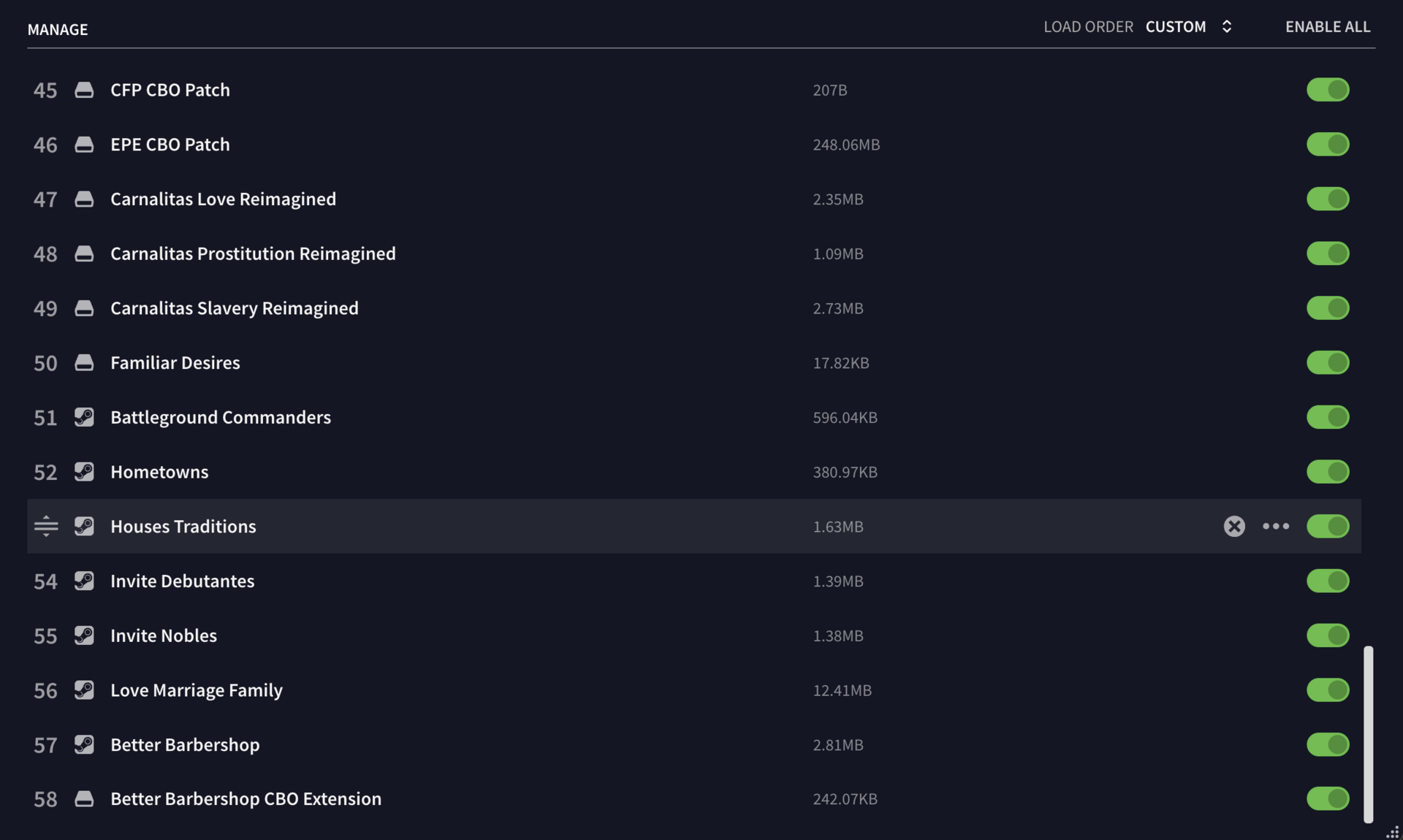The width and height of the screenshot is (1403, 840).
Task: Click the Manage header label
Action: (58, 29)
